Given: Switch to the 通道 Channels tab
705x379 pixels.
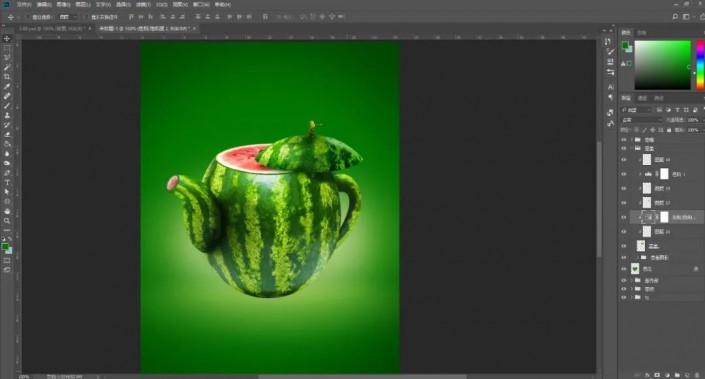Looking at the screenshot, I should click(643, 98).
